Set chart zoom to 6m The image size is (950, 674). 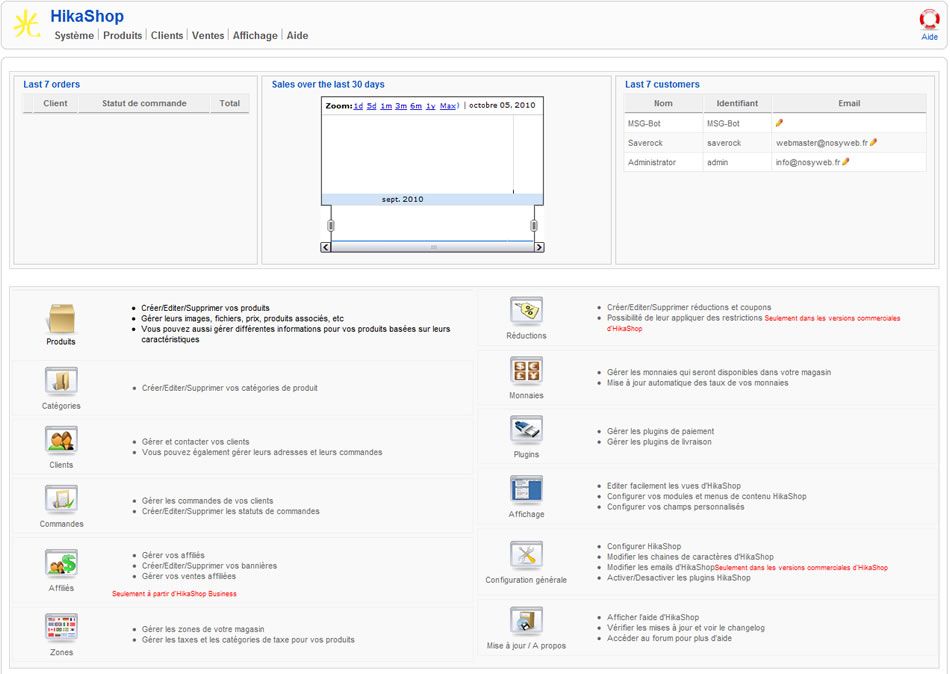tap(416, 105)
